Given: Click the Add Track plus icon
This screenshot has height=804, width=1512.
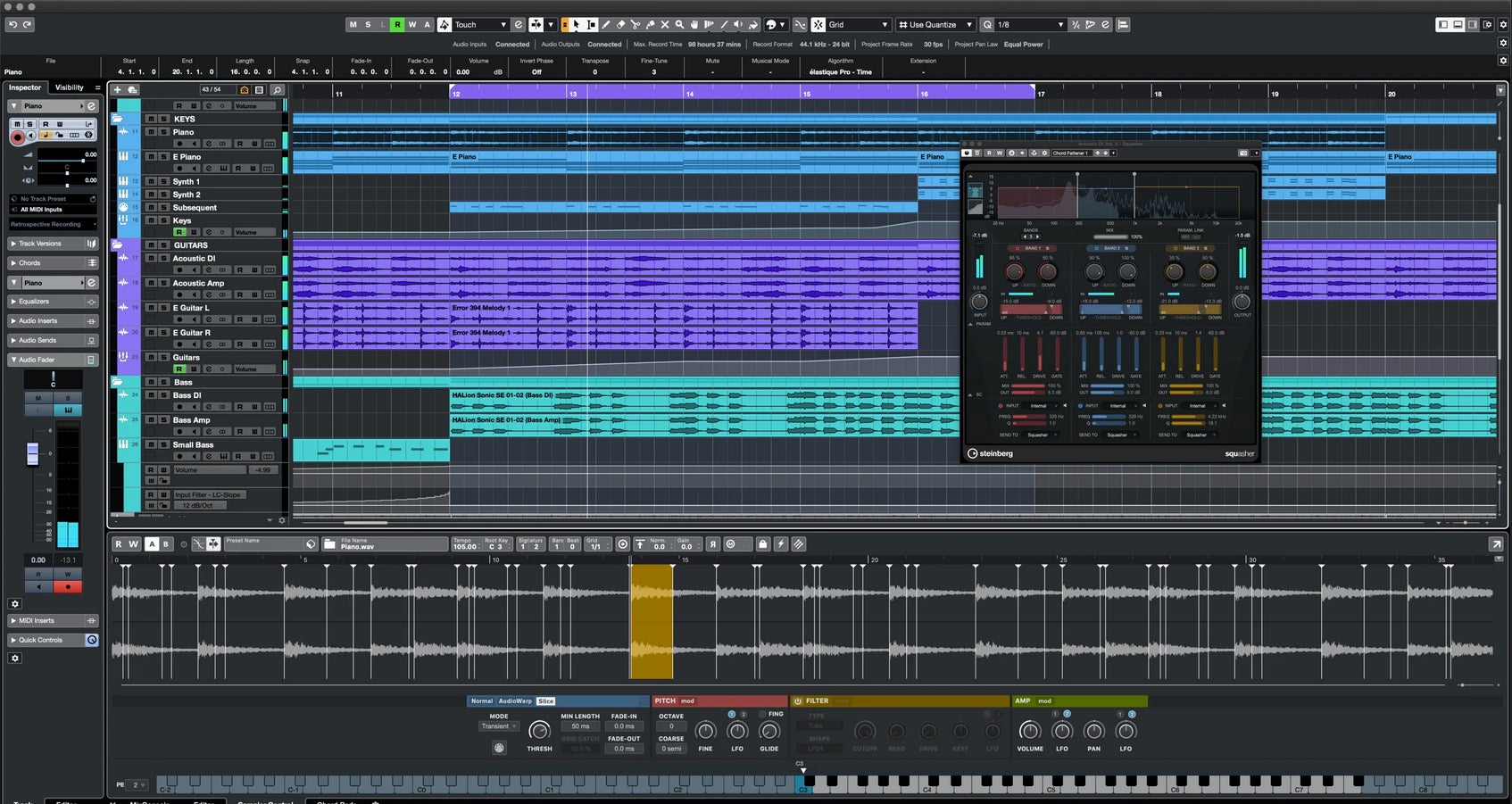Looking at the screenshot, I should (117, 90).
